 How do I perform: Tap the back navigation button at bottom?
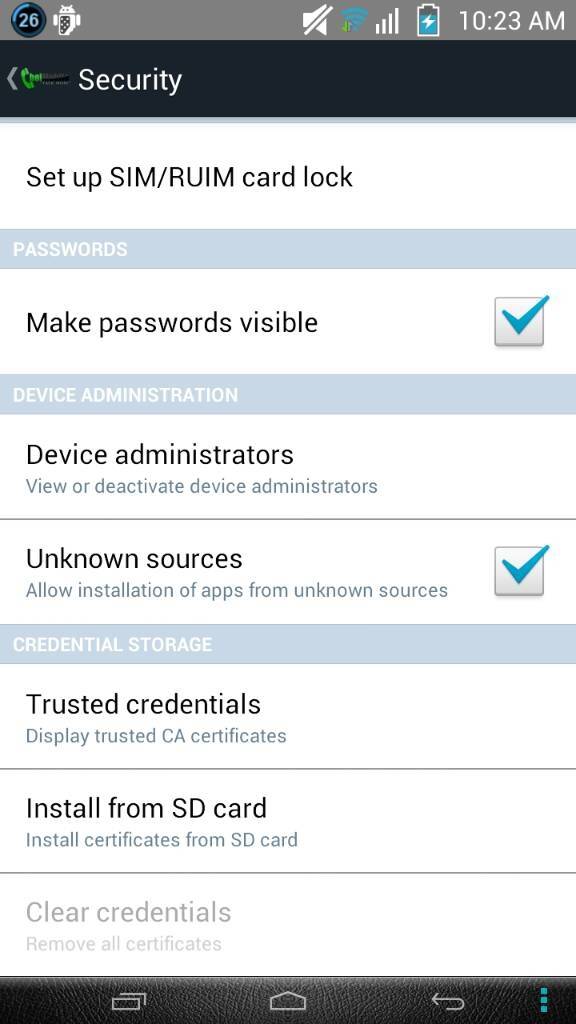pyautogui.click(x=448, y=1001)
